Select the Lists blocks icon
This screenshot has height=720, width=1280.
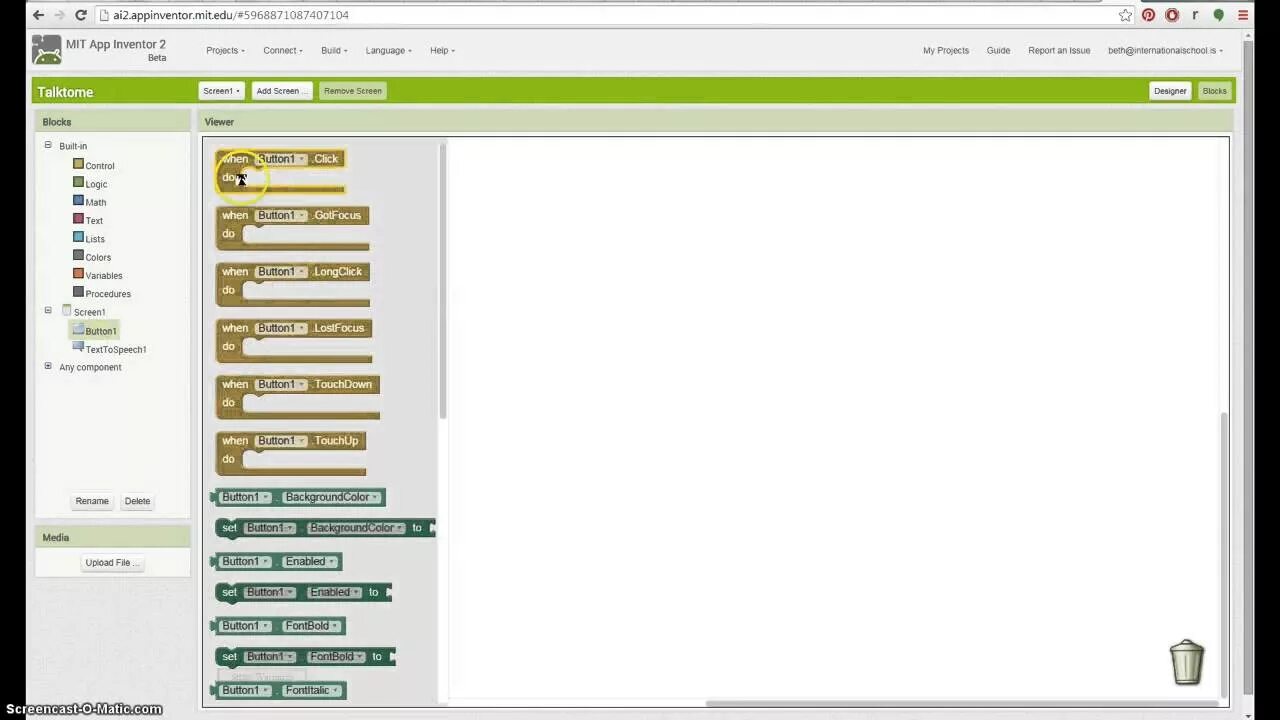tap(78, 237)
